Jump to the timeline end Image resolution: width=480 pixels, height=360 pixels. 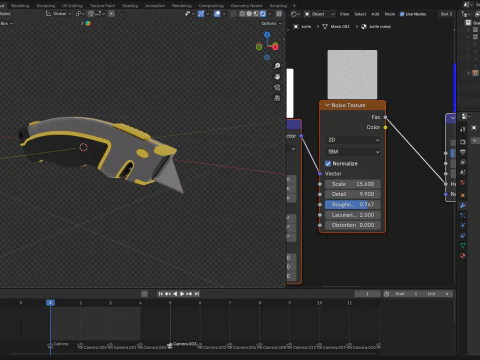(x=197, y=294)
